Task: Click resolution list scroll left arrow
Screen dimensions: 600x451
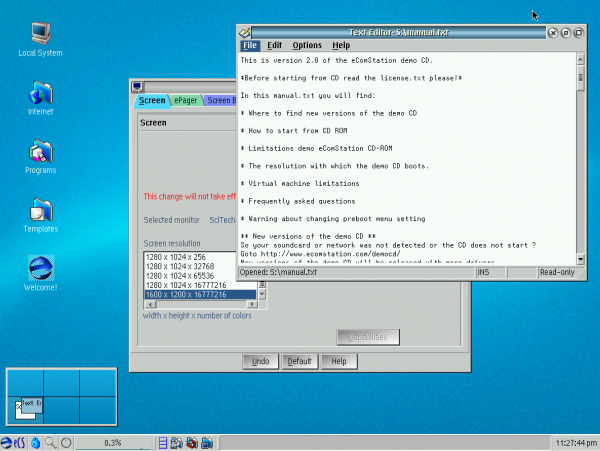Action: pyautogui.click(x=150, y=304)
